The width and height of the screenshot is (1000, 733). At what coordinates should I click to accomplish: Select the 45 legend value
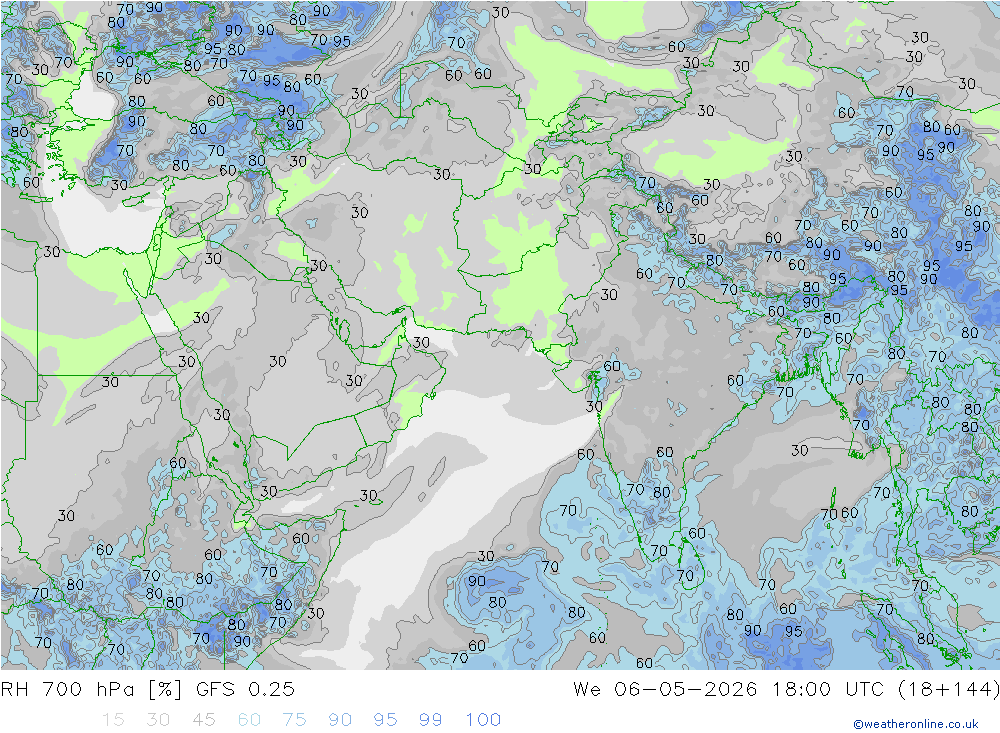203,720
